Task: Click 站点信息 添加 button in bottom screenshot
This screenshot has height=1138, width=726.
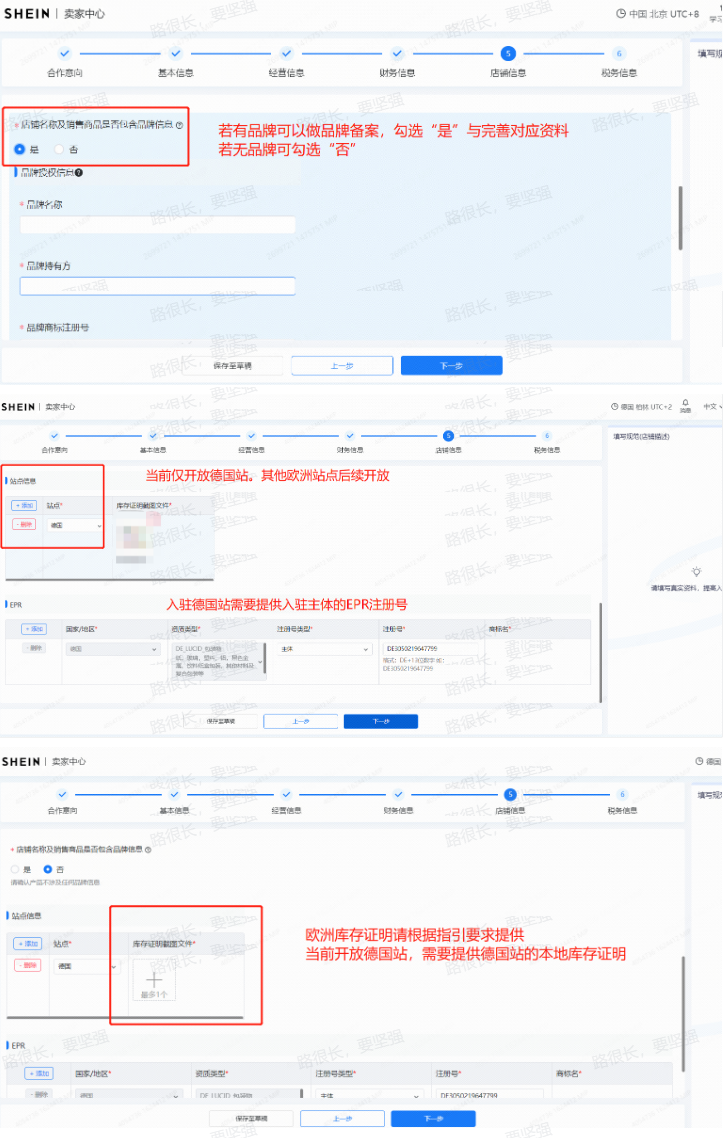Action: pyautogui.click(x=28, y=943)
